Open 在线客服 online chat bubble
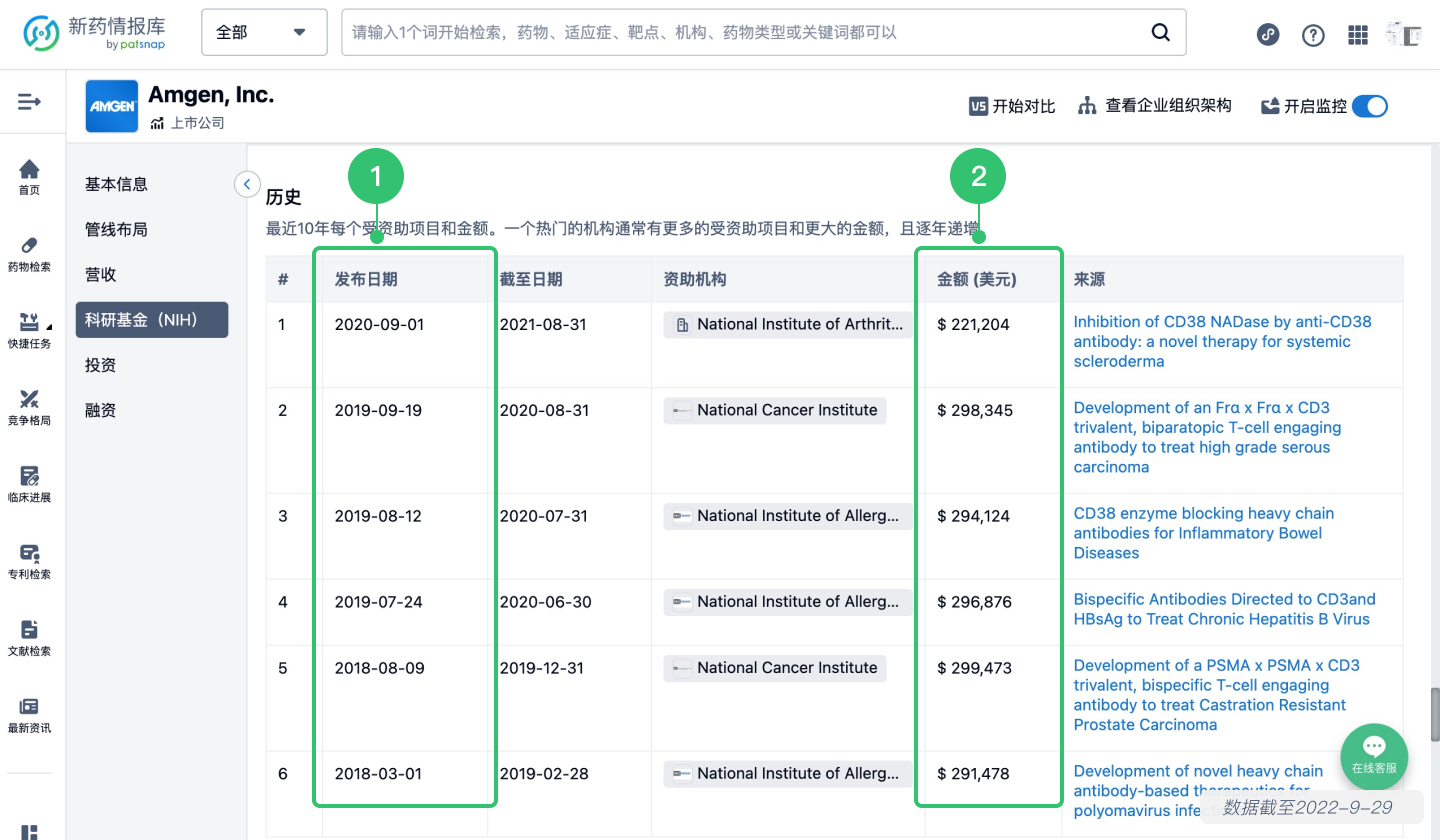Screen dimensions: 1440x840 pos(1374,757)
